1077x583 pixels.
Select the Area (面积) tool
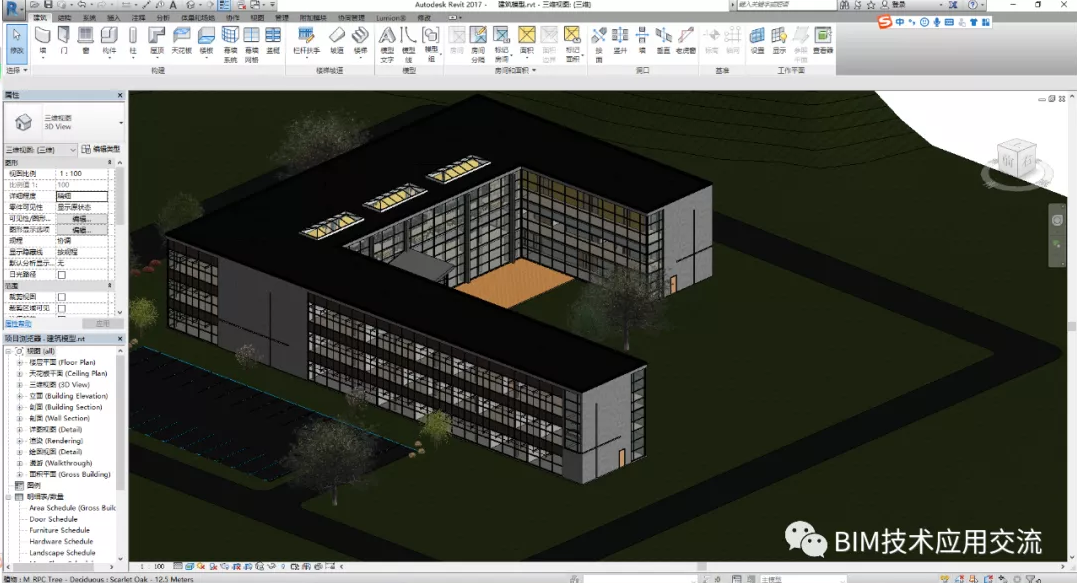click(527, 41)
